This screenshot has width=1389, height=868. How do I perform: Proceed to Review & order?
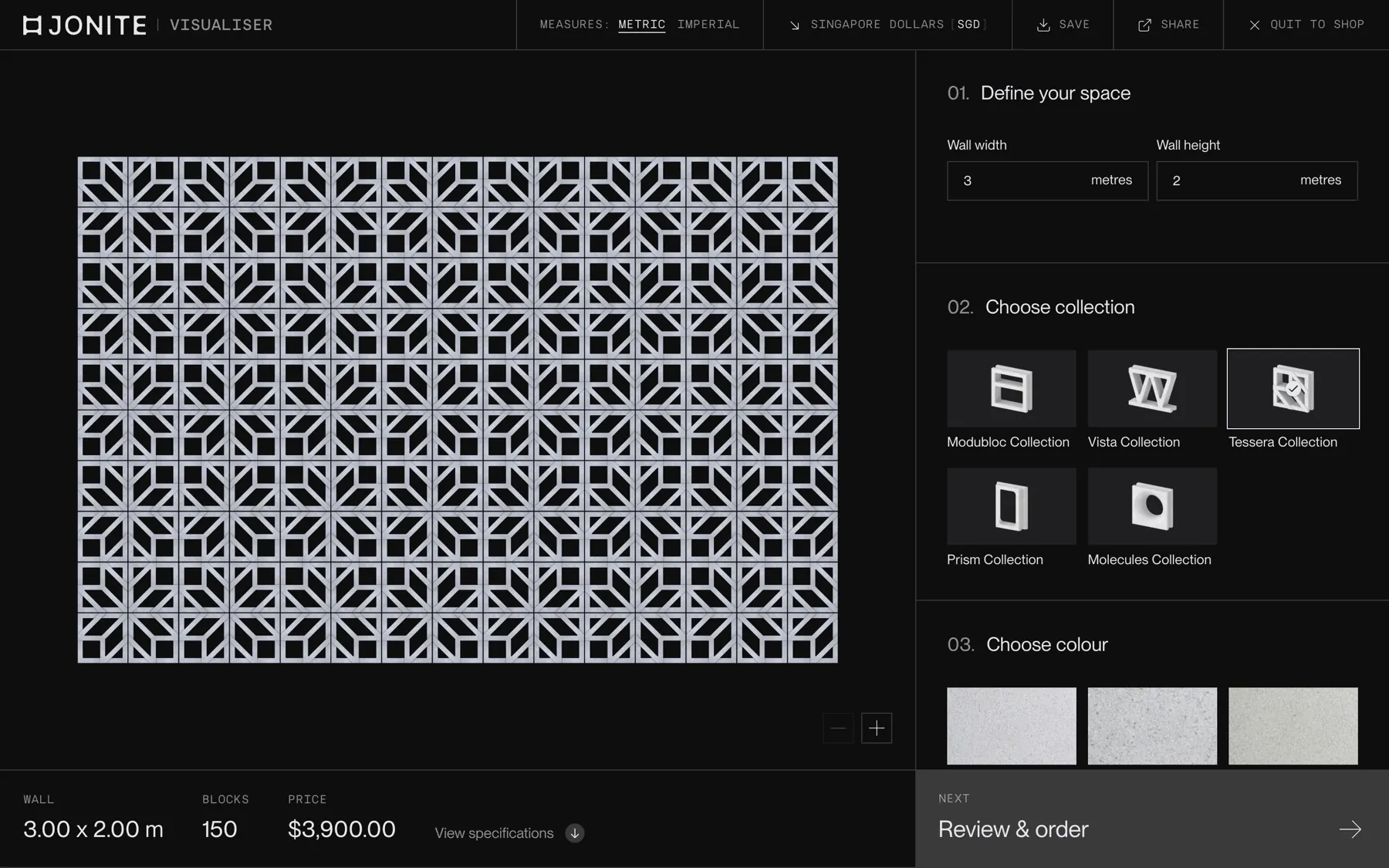point(1152,819)
